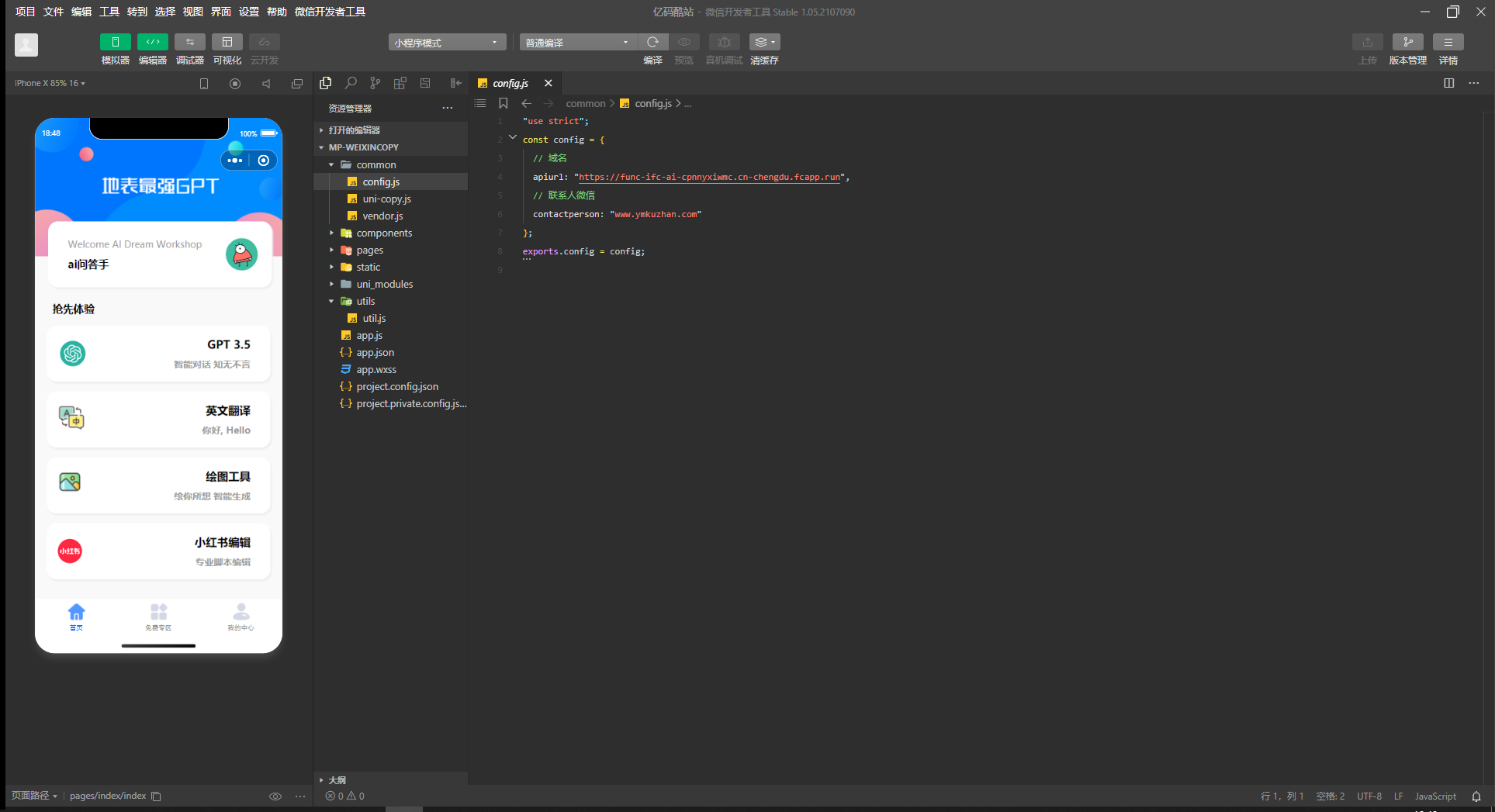Open the 文件 menu
The height and width of the screenshot is (812, 1495).
53,12
